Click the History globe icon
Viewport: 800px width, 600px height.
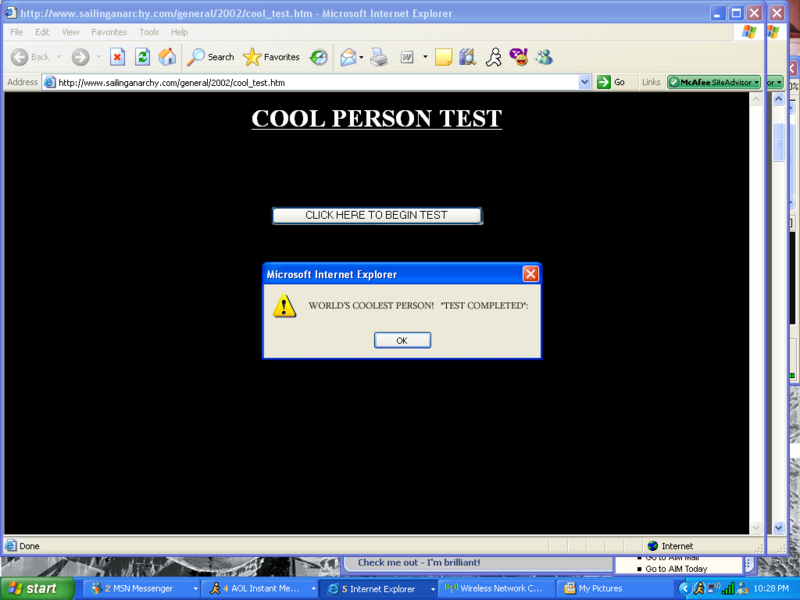pos(318,57)
